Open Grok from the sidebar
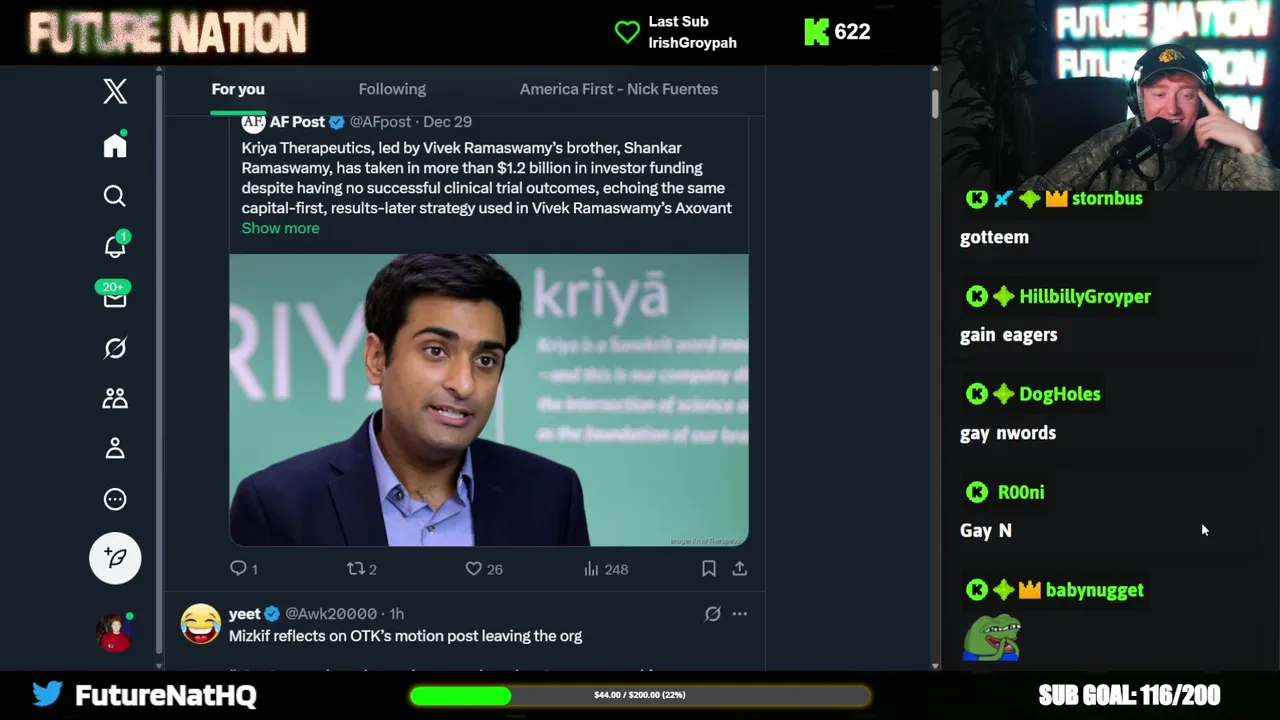Screen dimensions: 1280x720 (115, 348)
